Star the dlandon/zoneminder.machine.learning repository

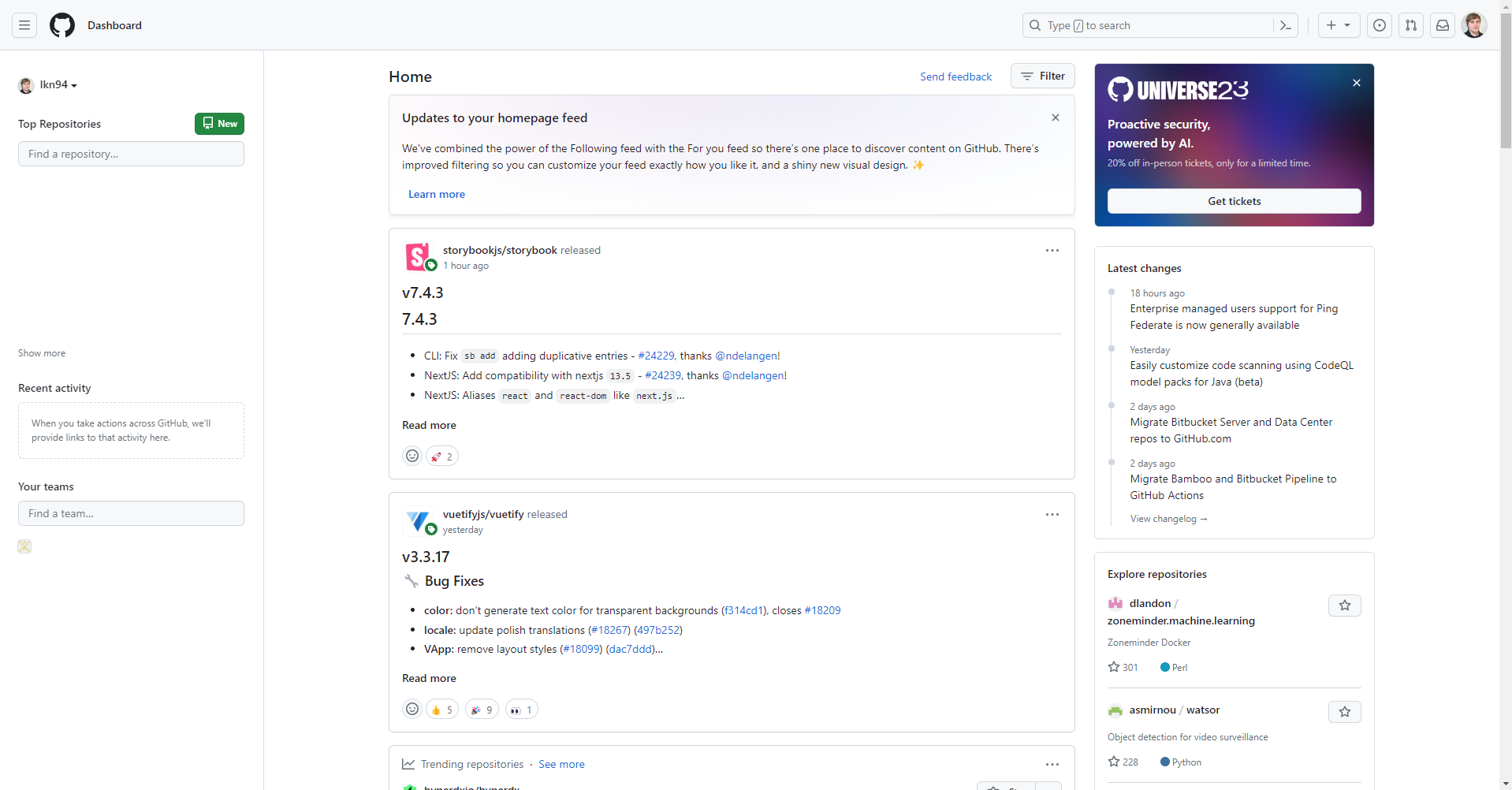pos(1344,606)
